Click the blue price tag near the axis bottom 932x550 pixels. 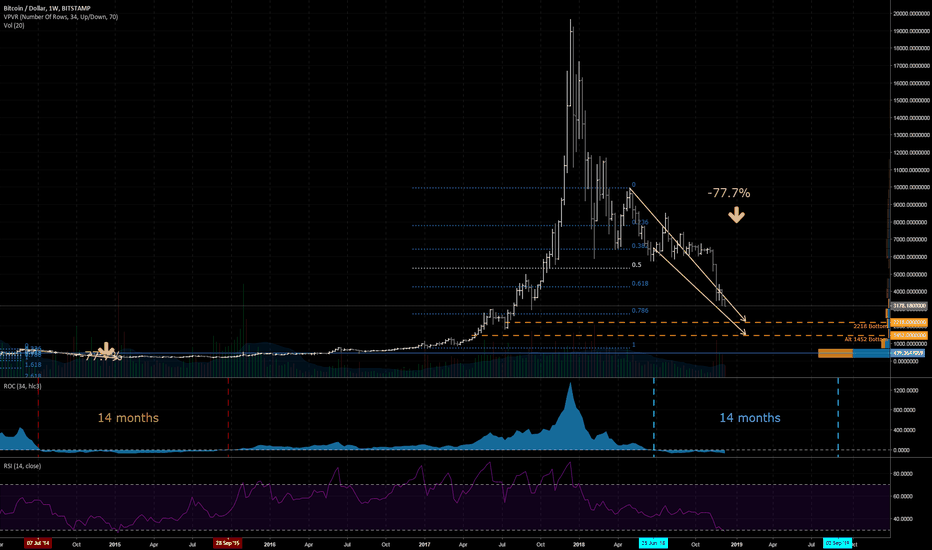pos(908,353)
